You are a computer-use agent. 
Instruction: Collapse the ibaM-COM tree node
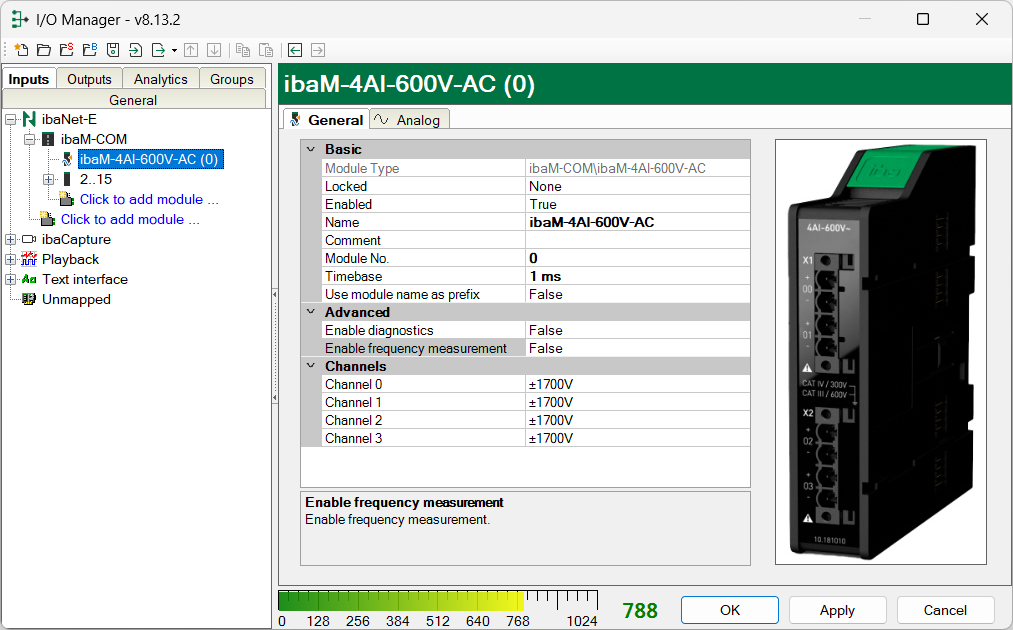30,140
